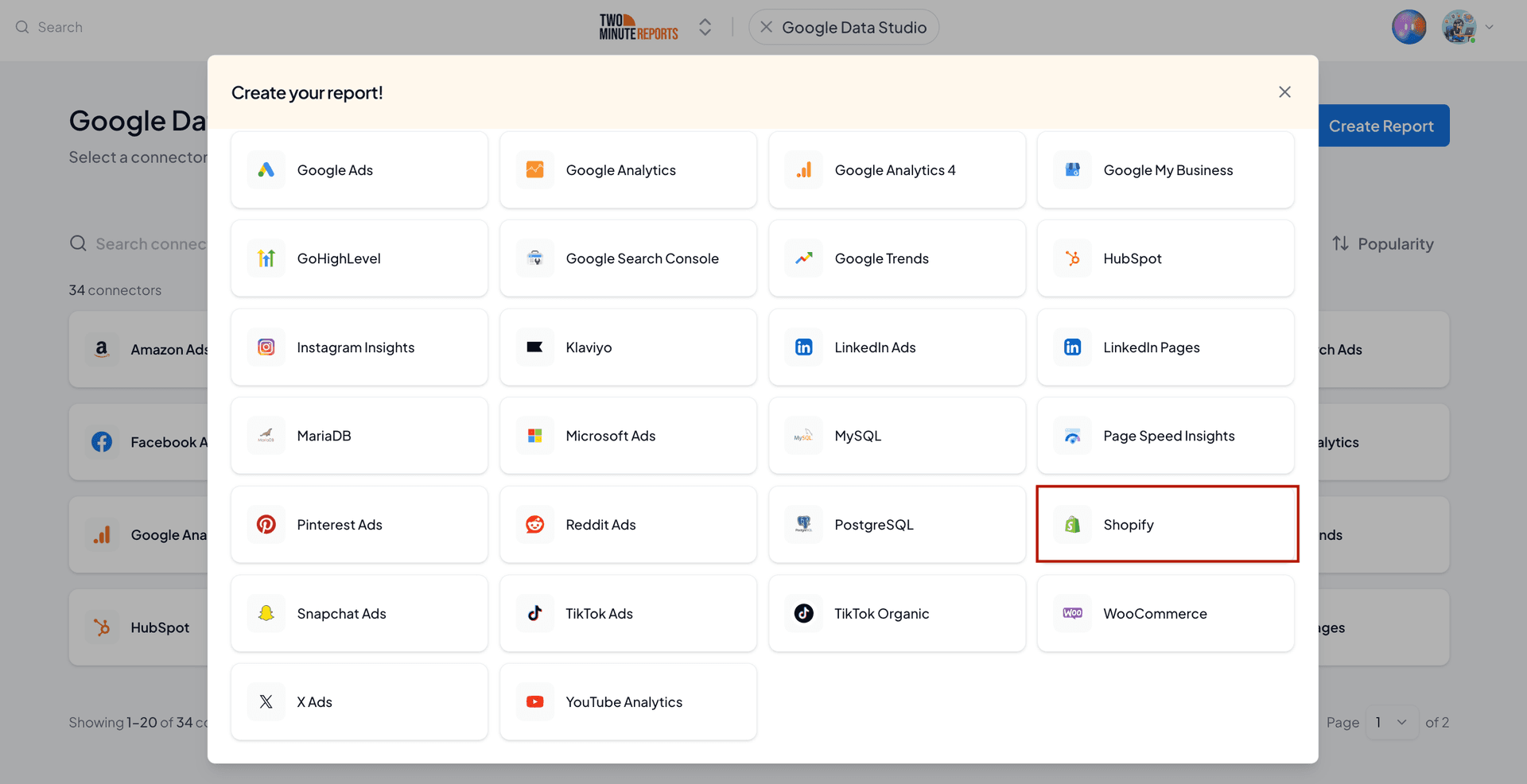Click the 34 connectors count text
This screenshot has height=784, width=1527.
pos(115,290)
